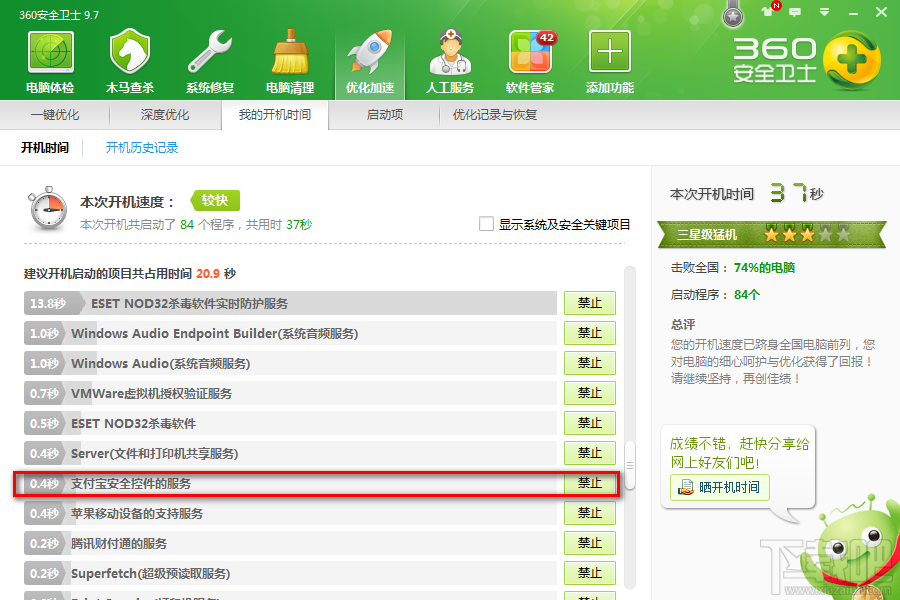View 开机历史记录 (boot history)
This screenshot has height=600, width=900.
tap(141, 147)
